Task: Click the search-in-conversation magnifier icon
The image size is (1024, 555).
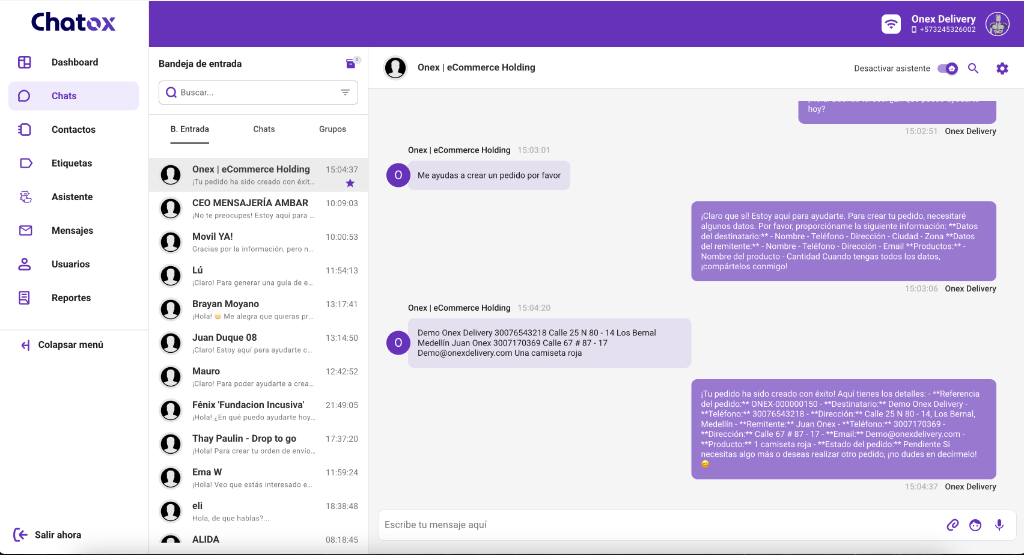Action: 973,68
